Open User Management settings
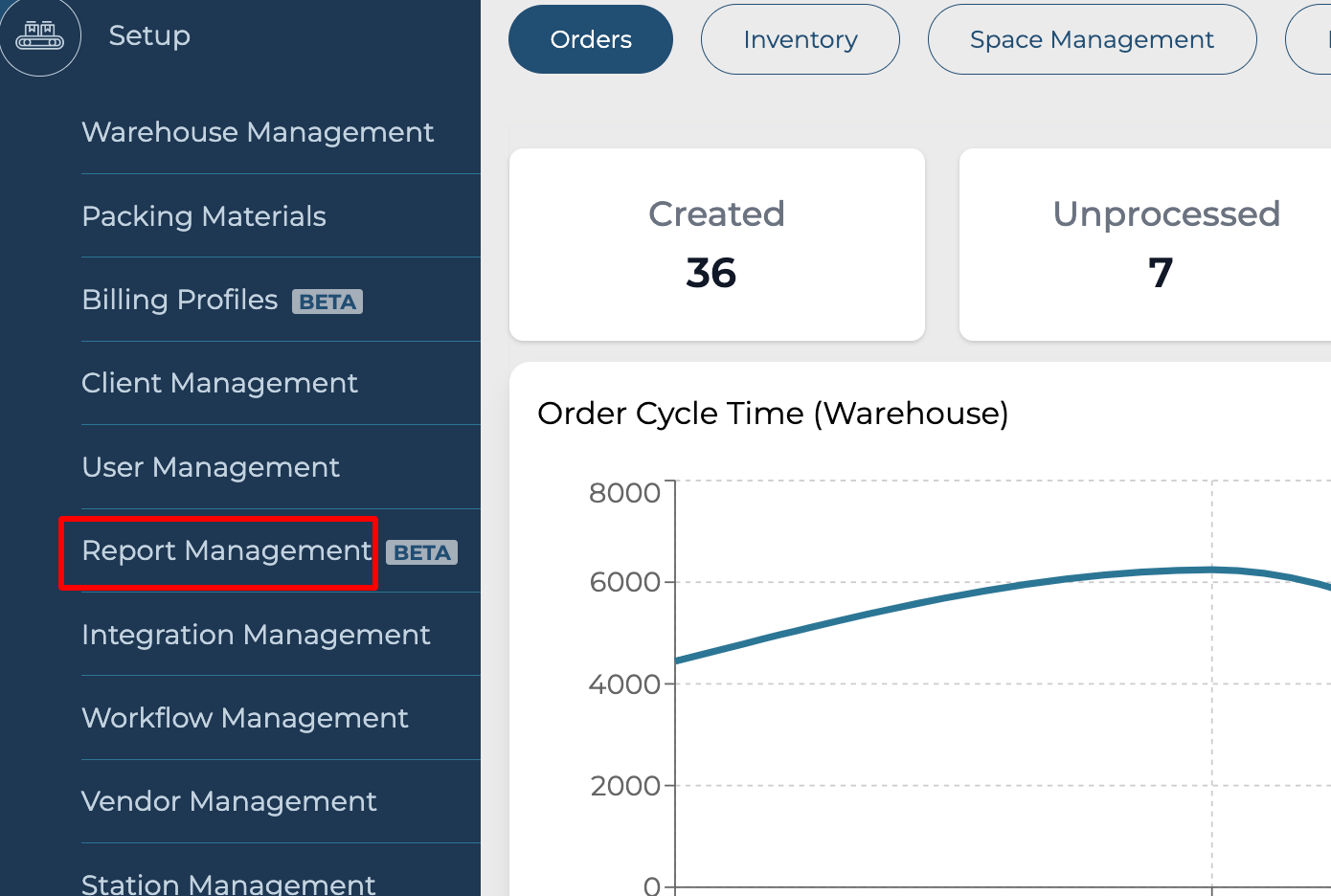 point(211,467)
